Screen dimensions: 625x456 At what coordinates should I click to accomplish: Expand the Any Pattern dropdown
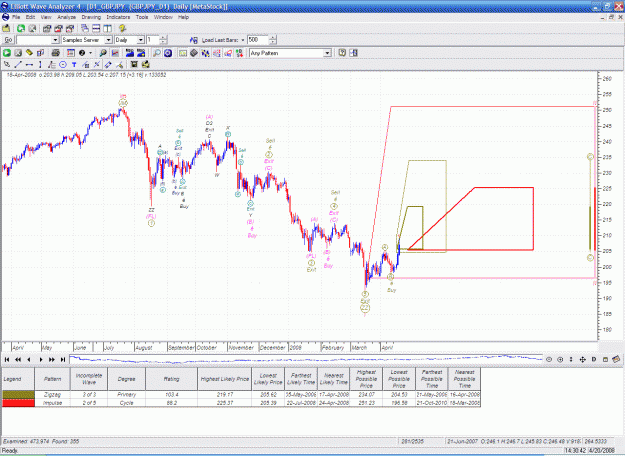[x=327, y=53]
